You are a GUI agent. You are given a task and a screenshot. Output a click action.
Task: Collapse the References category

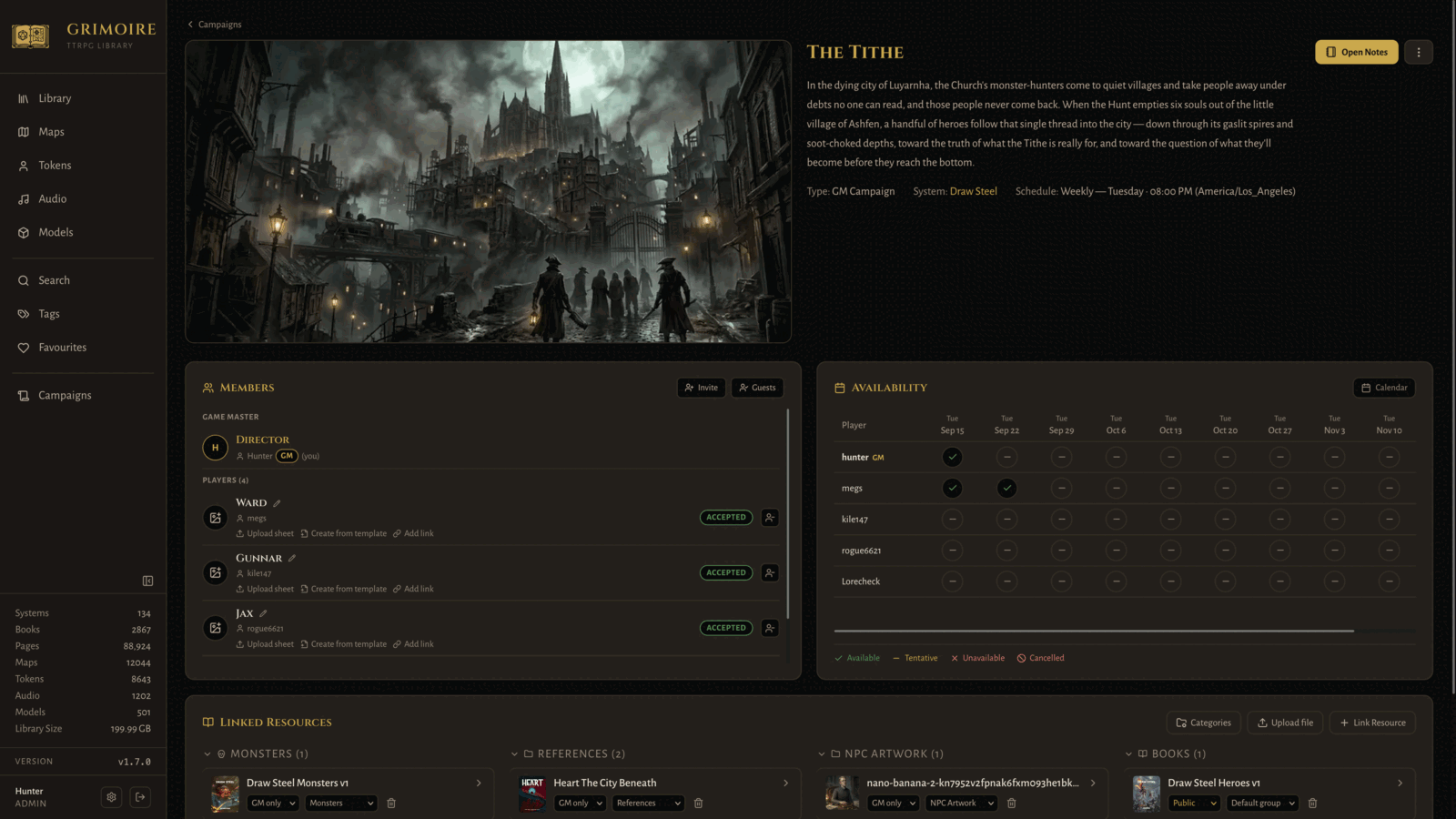click(x=514, y=754)
